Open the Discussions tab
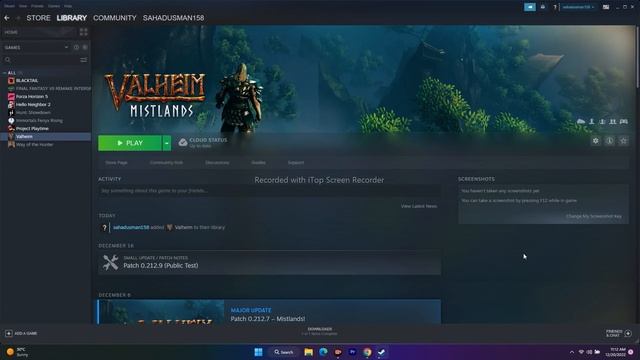This screenshot has height=360, width=640. point(217,162)
